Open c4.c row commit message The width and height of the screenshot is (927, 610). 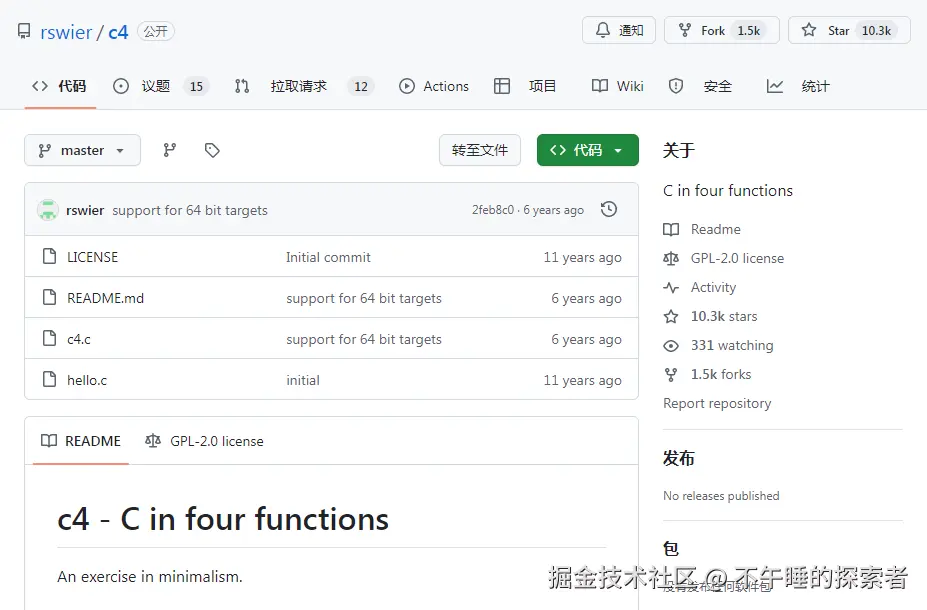pos(364,339)
